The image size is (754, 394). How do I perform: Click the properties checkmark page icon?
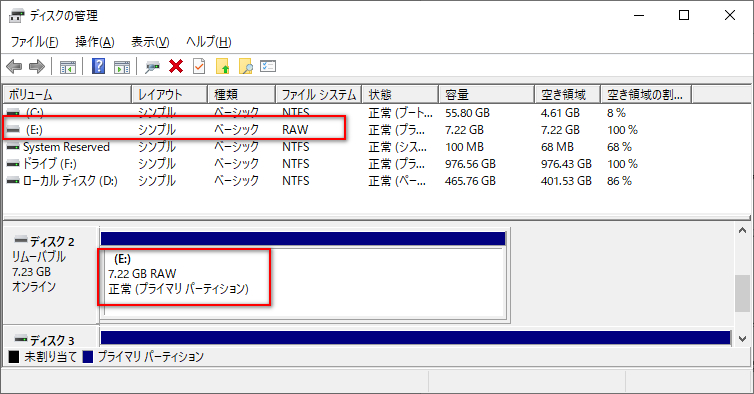click(199, 66)
